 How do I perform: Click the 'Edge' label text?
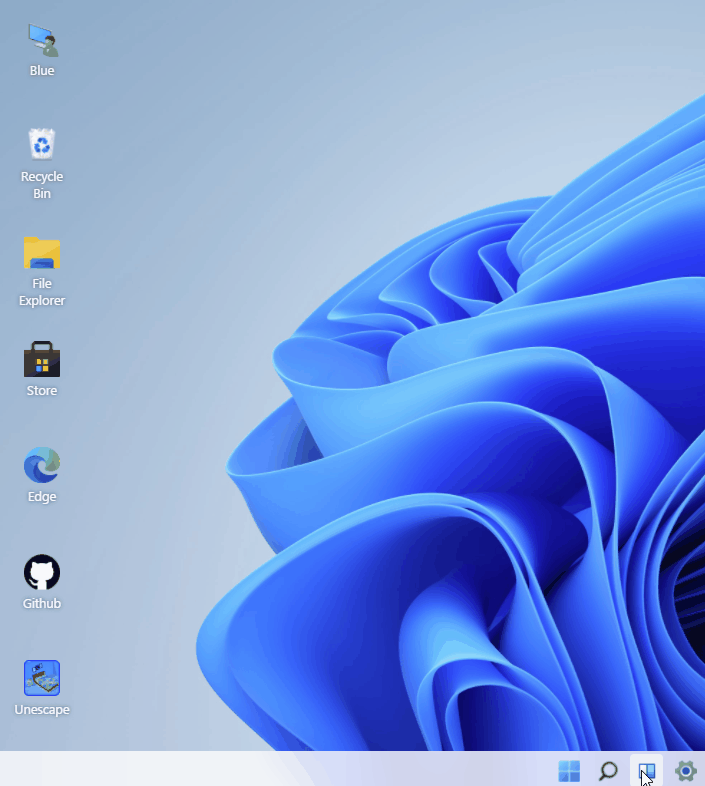click(x=42, y=496)
